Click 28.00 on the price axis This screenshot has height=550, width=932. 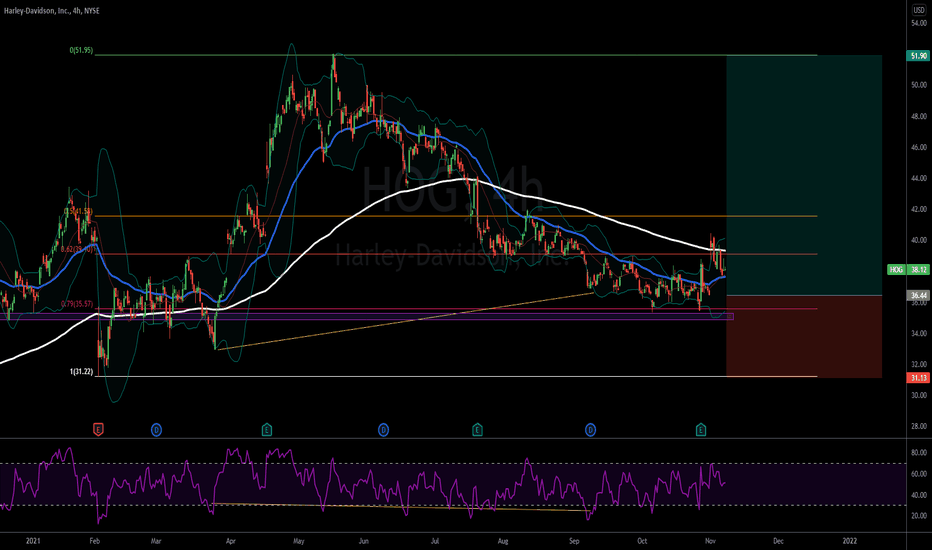pyautogui.click(x=919, y=426)
